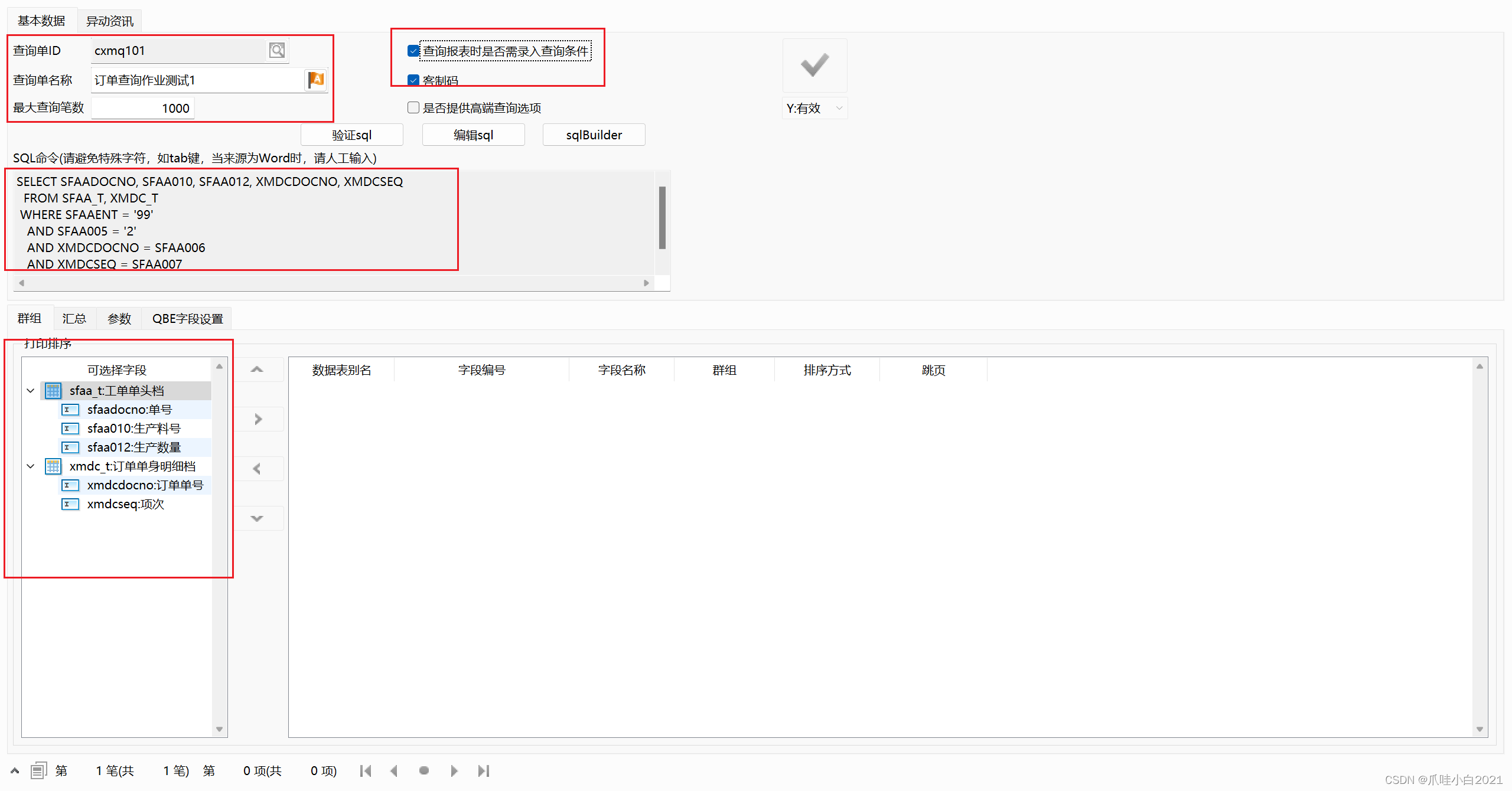The width and height of the screenshot is (1512, 791).
Task: Click the field icon next to sfaadocno
Action: click(x=70, y=410)
